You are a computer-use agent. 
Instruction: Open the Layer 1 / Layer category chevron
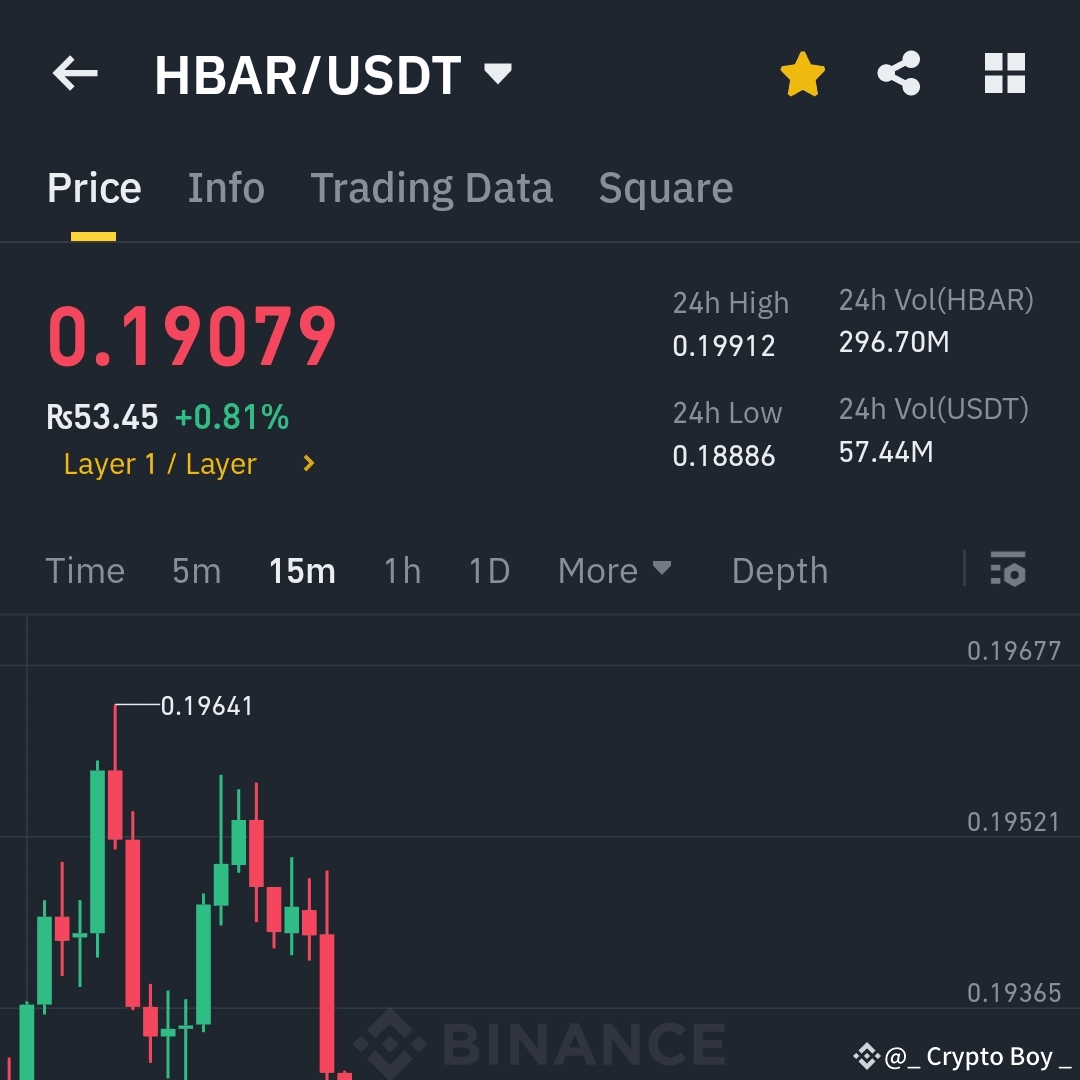309,464
